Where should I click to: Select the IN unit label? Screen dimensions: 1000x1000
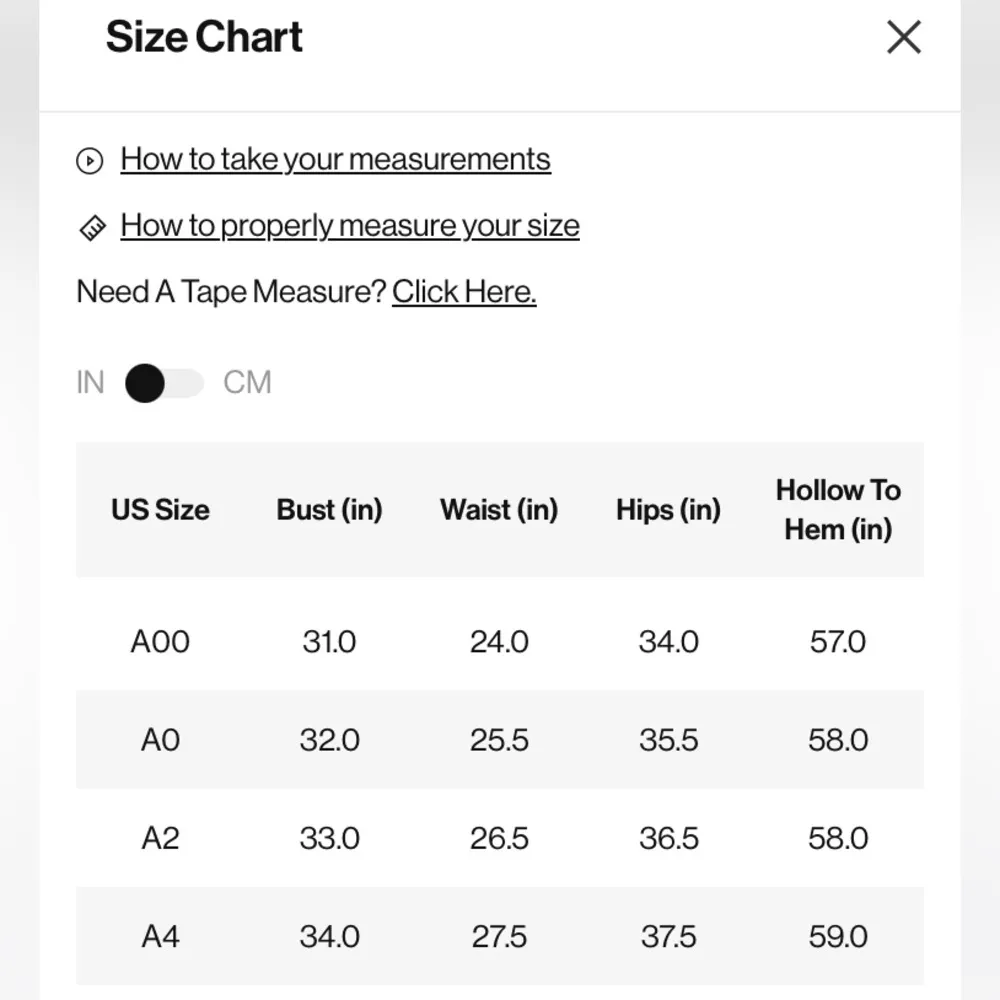coord(90,383)
